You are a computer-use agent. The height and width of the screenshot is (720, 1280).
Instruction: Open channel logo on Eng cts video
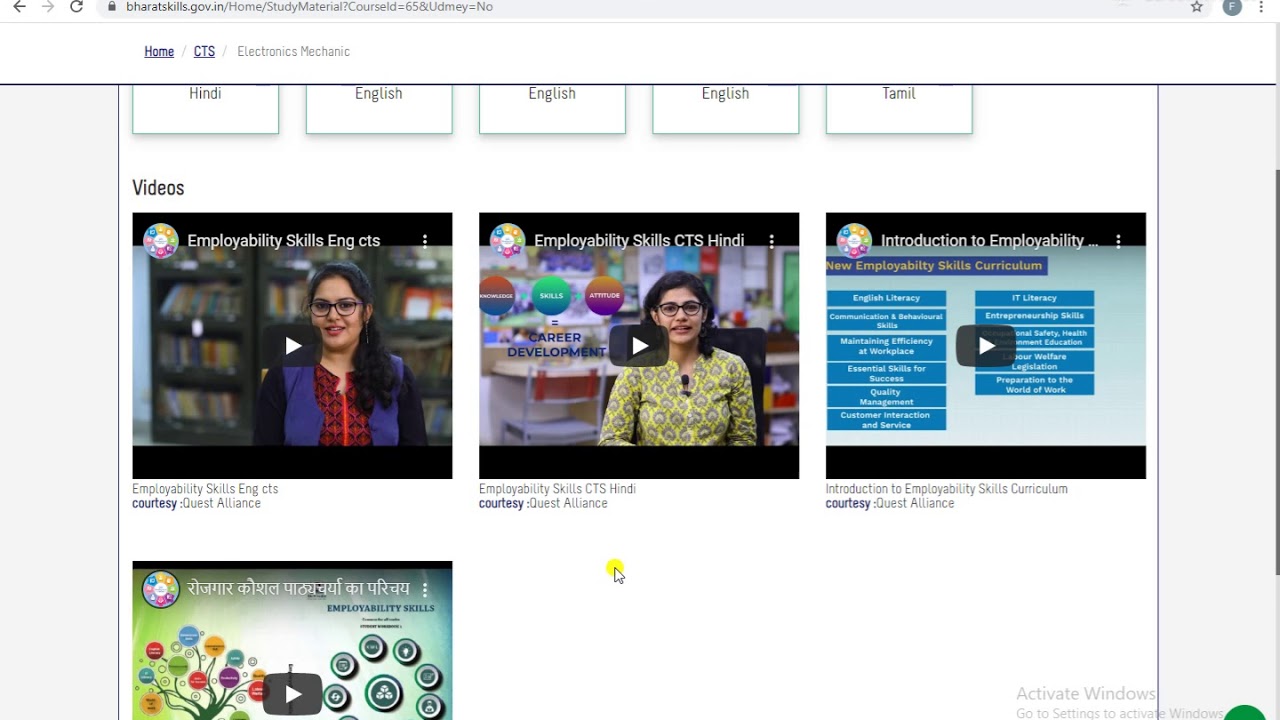(161, 241)
